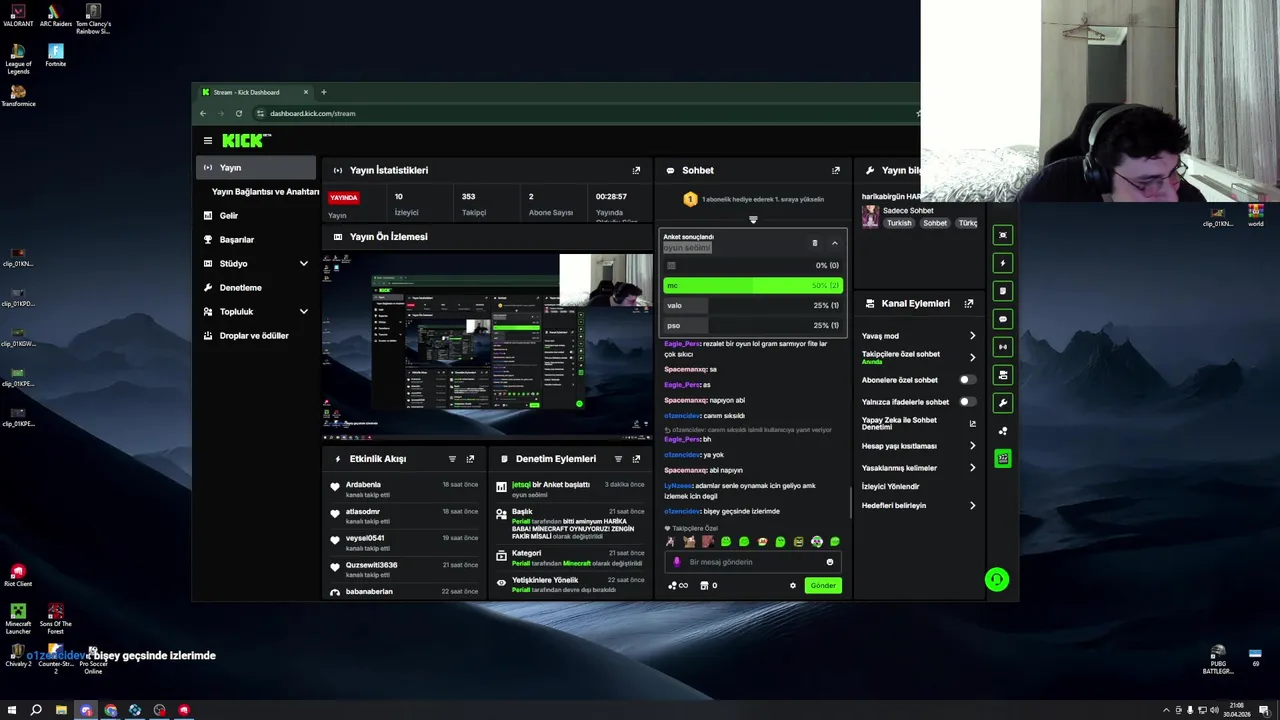The height and width of the screenshot is (720, 1280).
Task: Click the Turkish stream tag
Action: 899,223
